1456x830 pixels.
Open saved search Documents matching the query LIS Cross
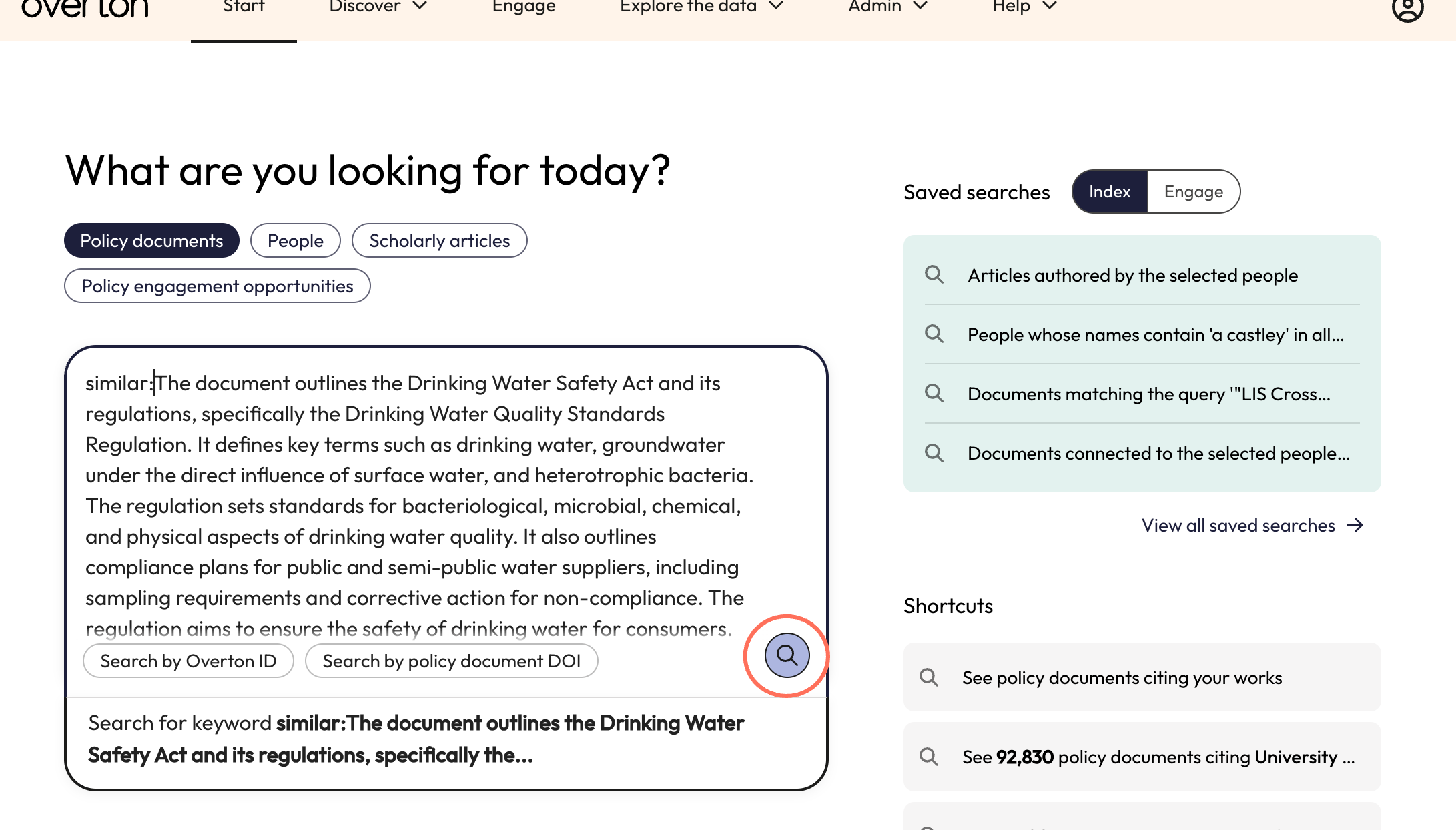pos(1142,394)
